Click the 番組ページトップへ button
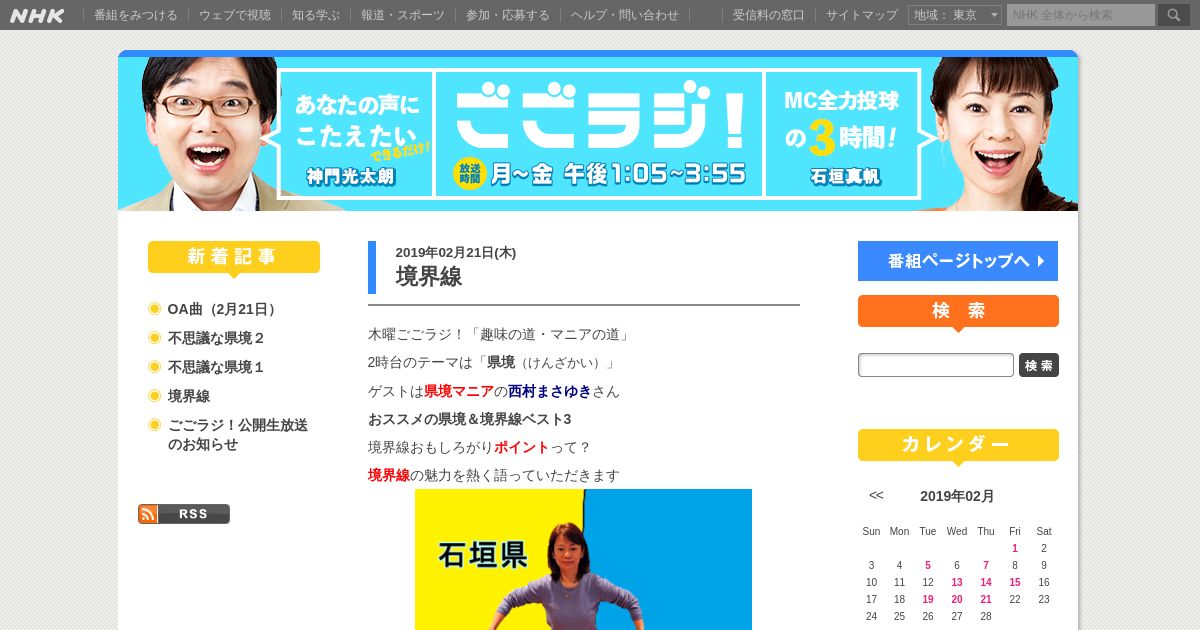This screenshot has width=1200, height=630. 958,261
